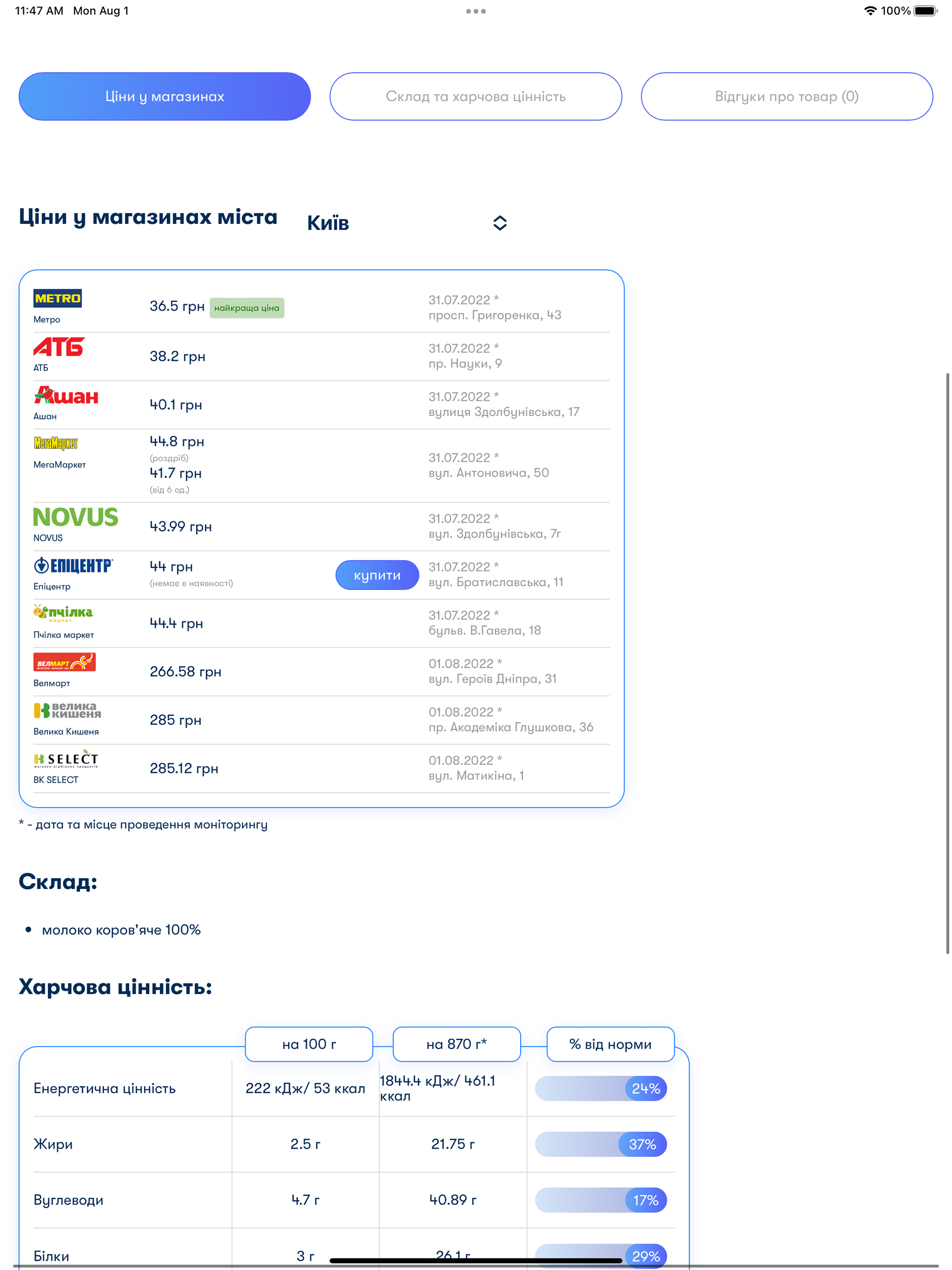Tap the address 'бульв. В.Гавела, 18'
Screen dimensions: 952x1270
(485, 630)
